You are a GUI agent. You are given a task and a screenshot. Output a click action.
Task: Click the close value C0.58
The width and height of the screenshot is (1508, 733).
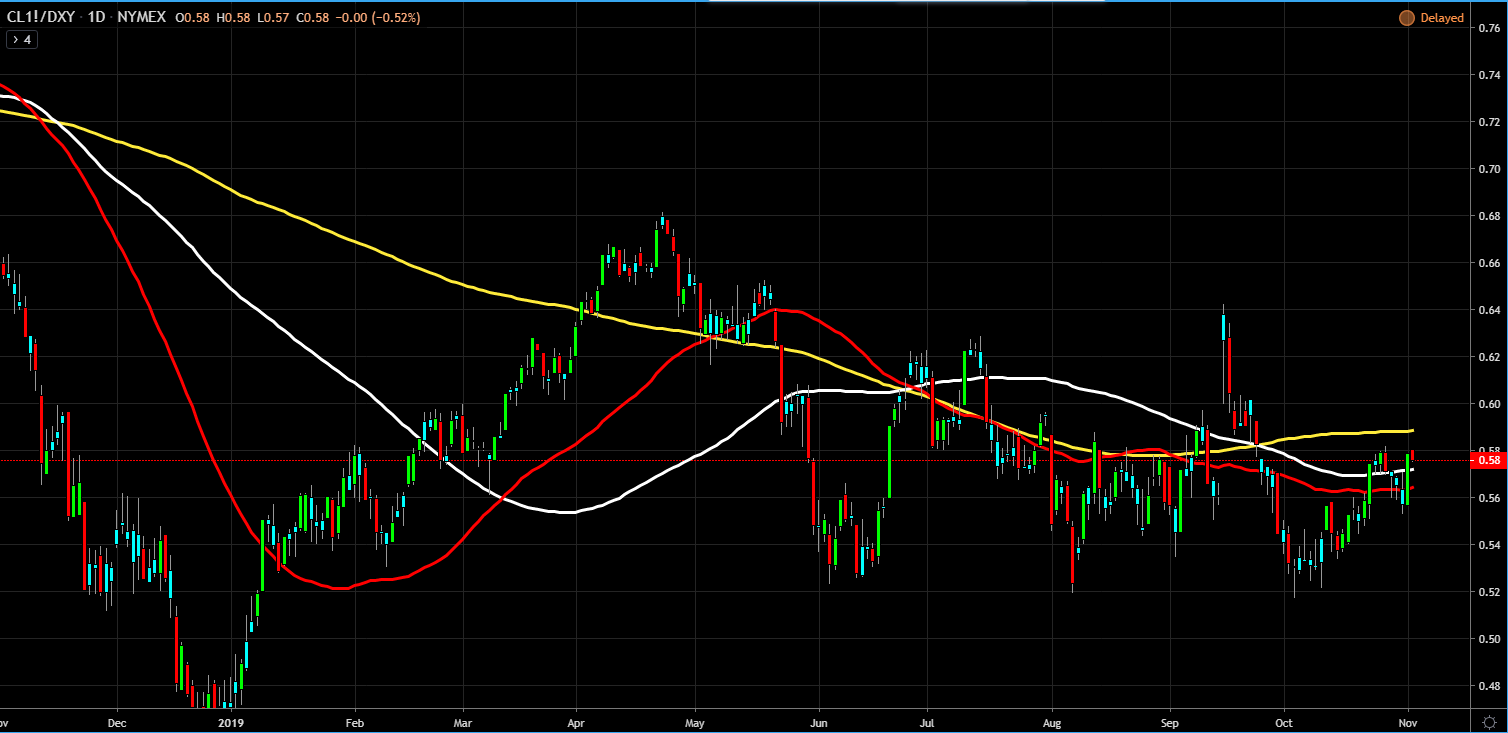coord(313,18)
